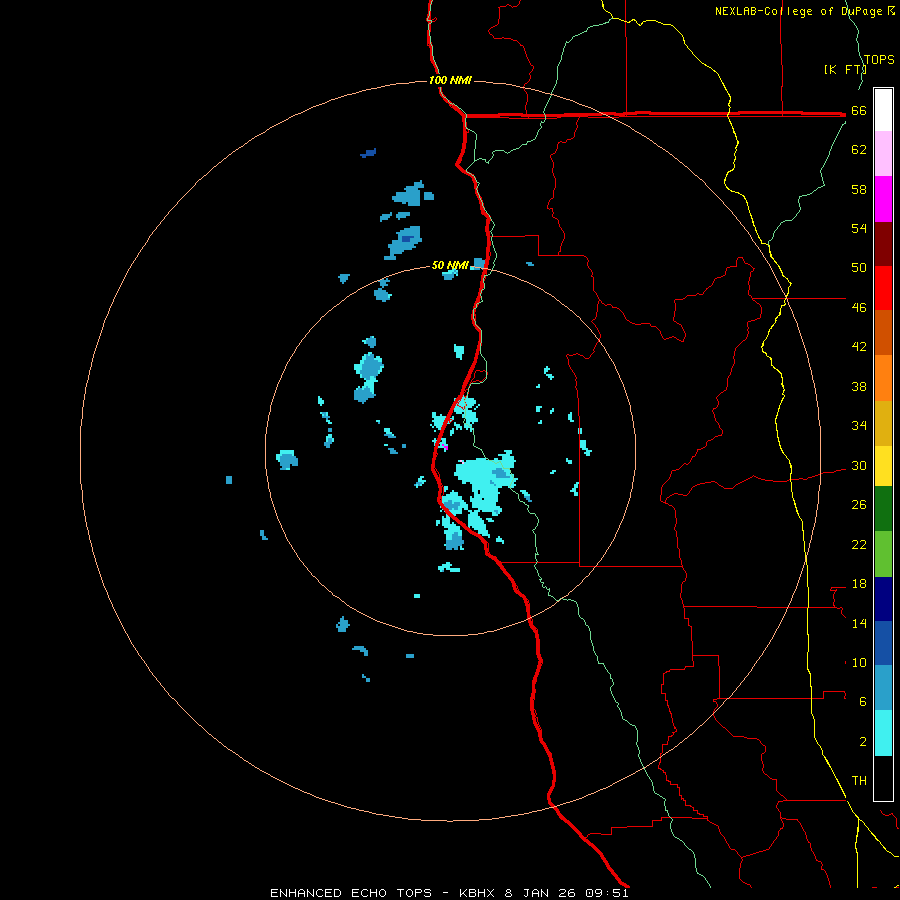Click the largest cyan echo-top blob
This screenshot has width=900, height=900.
pyautogui.click(x=486, y=481)
